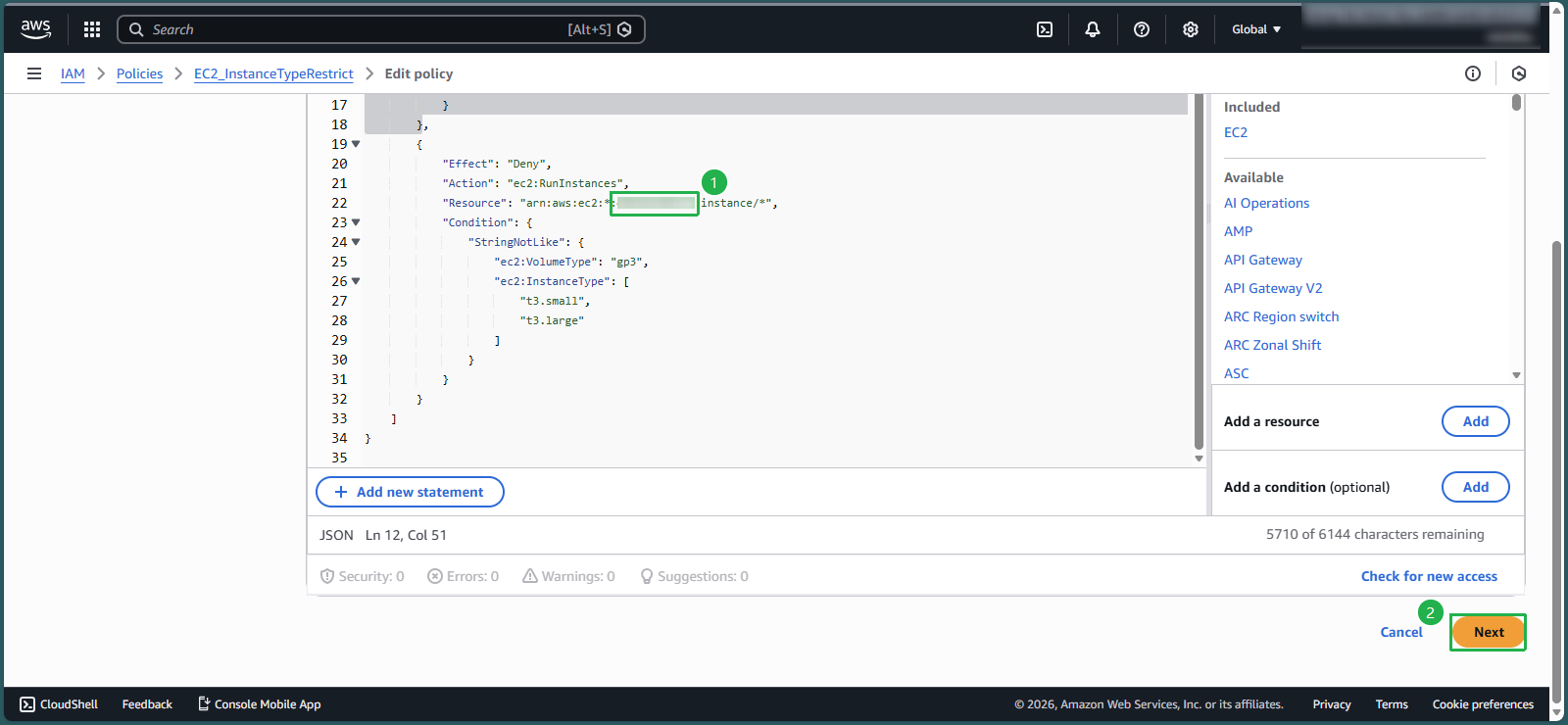Screen dimensions: 1568x725
Task: Click "Deny" value on line 20
Action: coord(526,164)
